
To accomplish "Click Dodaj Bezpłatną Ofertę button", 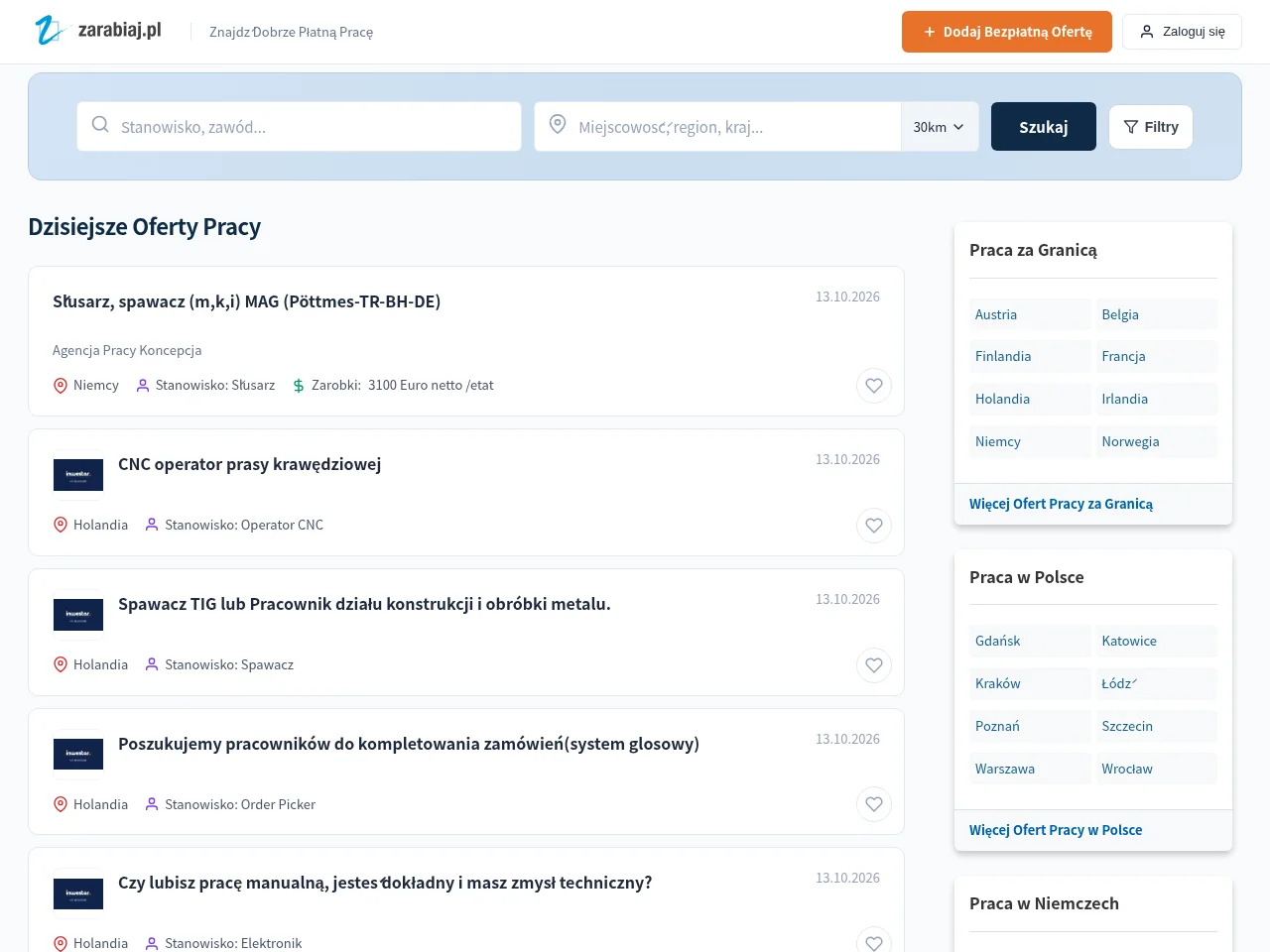I will click(x=1007, y=32).
